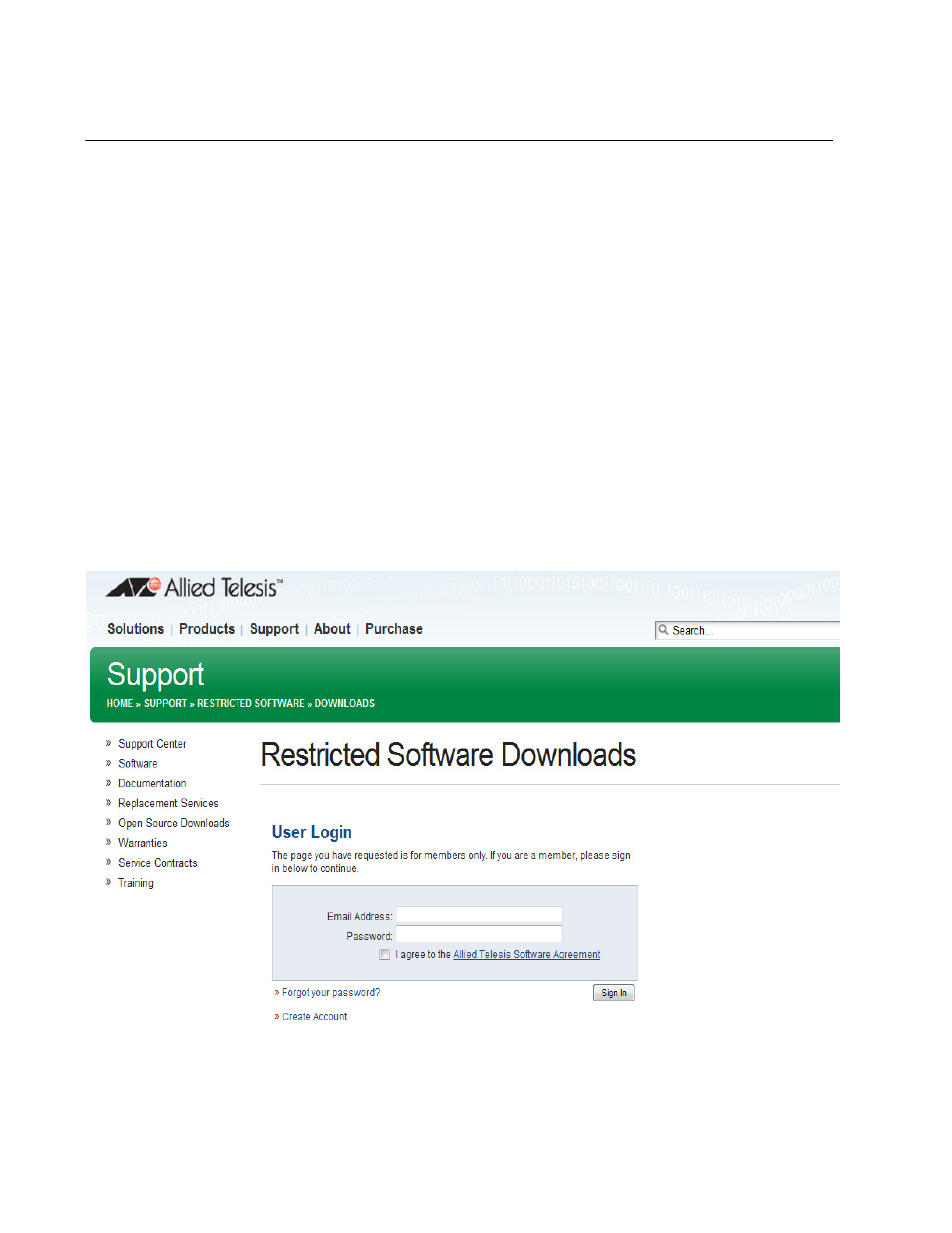Go to RESTRICTED SOFTWARE breadcrumb
The image size is (952, 1233).
coord(250,703)
